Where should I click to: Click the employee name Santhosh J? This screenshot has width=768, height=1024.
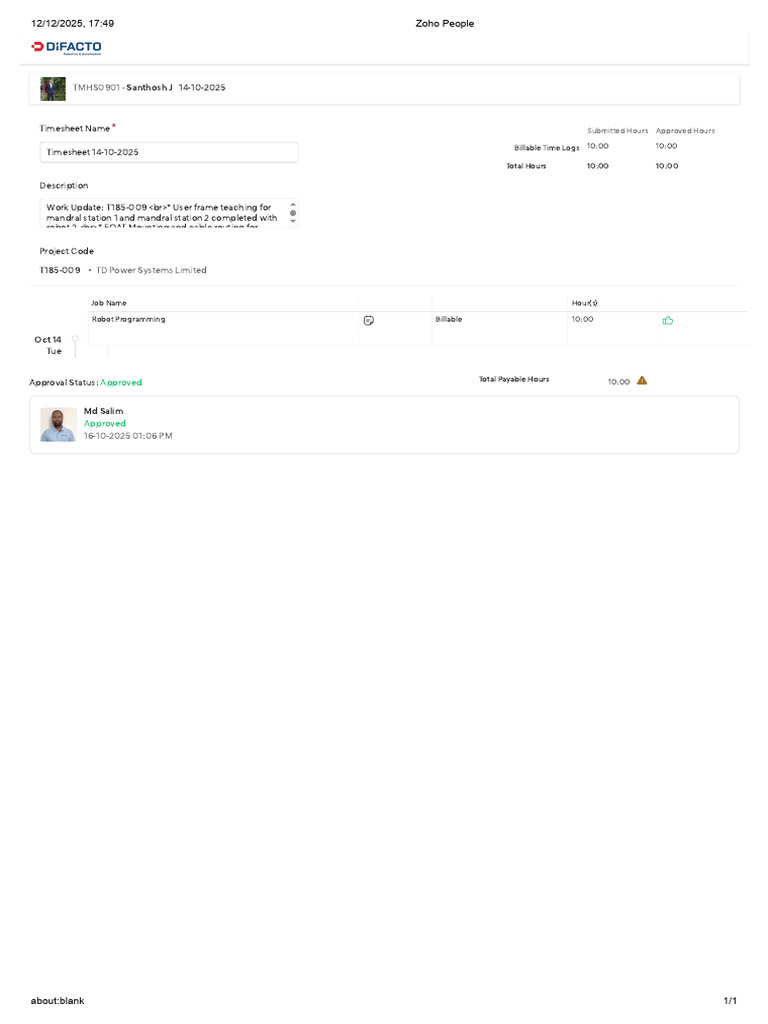[150, 88]
